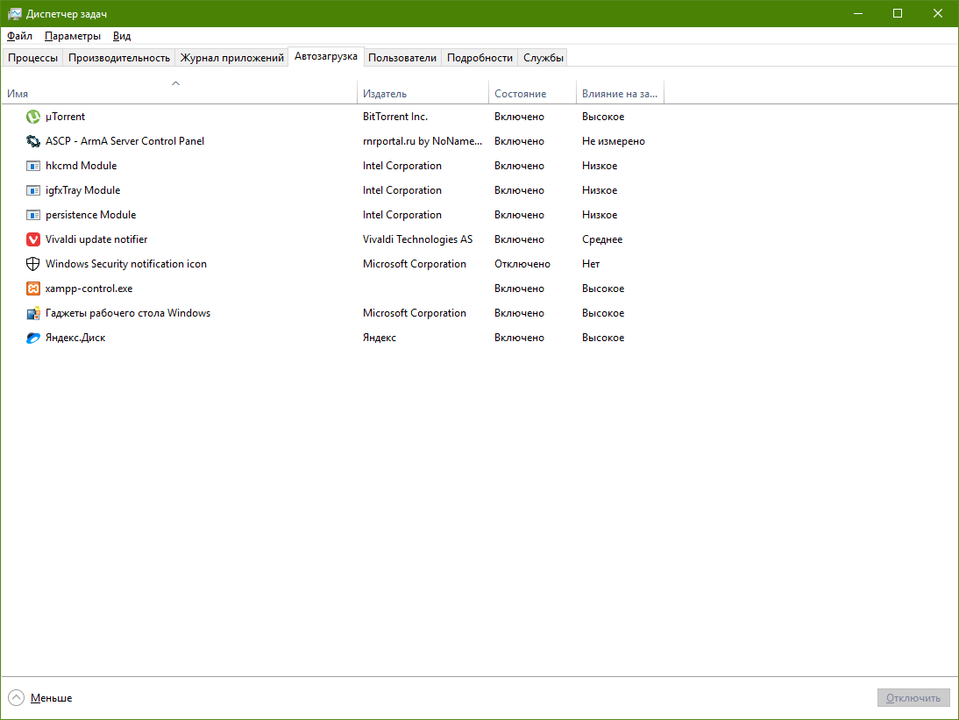Click the Windows Security shield icon
The height and width of the screenshot is (720, 959).
pos(33,264)
